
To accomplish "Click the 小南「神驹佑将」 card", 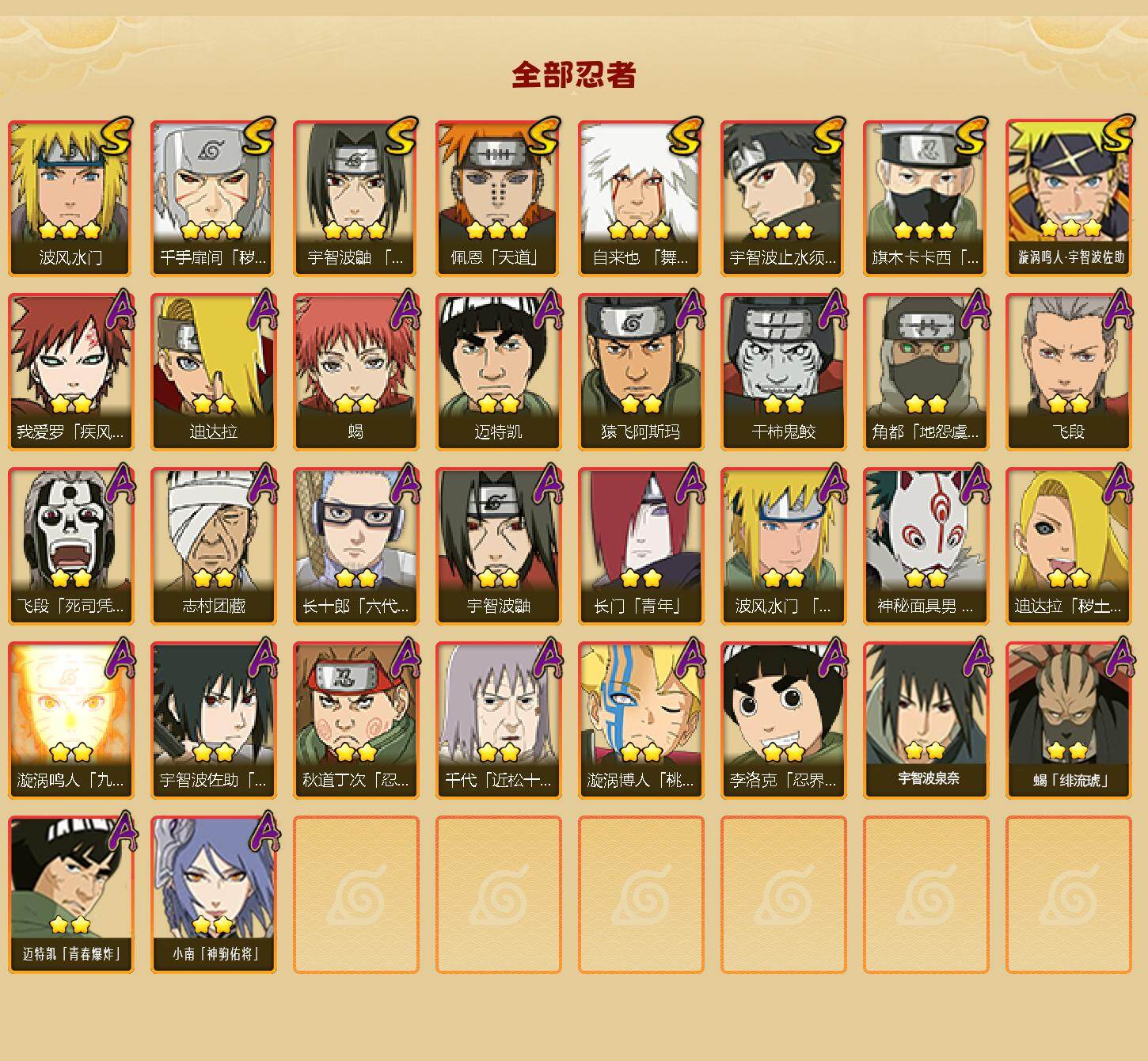I will tap(213, 895).
